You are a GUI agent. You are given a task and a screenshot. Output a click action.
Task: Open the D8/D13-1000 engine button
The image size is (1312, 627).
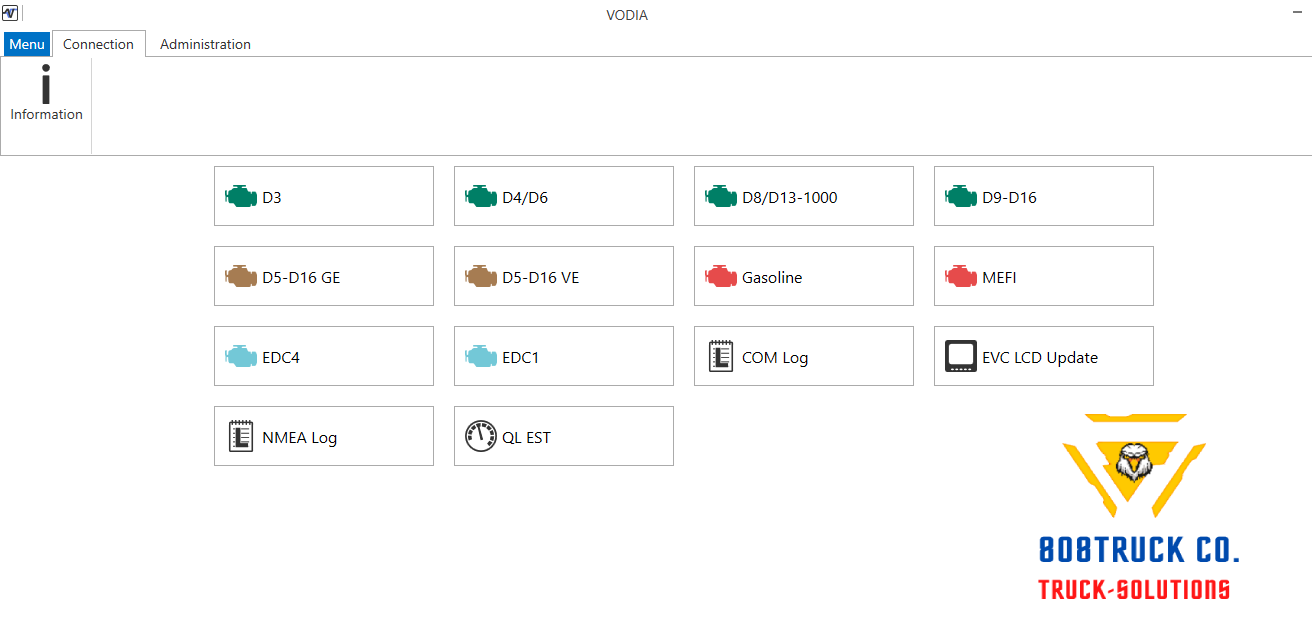803,196
